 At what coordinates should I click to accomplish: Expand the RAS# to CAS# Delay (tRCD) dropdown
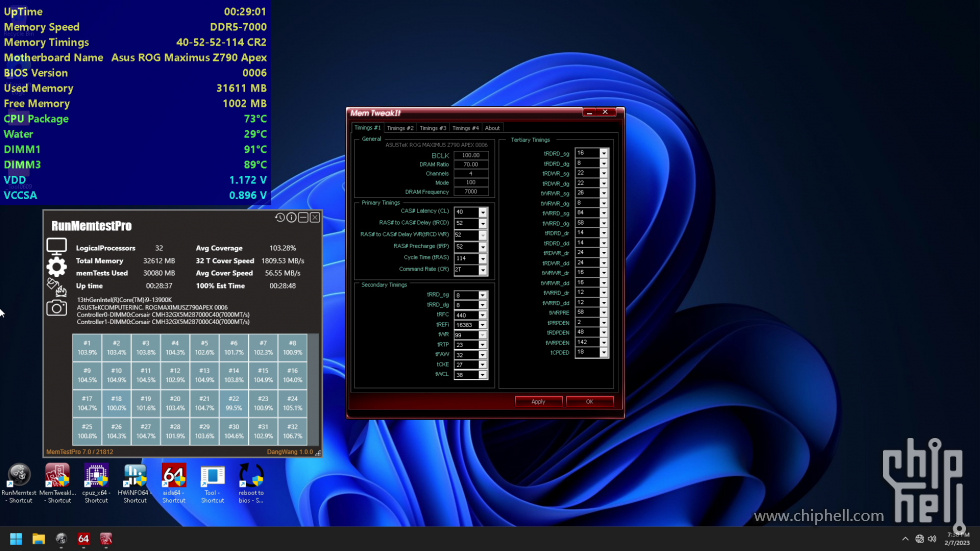tap(482, 224)
